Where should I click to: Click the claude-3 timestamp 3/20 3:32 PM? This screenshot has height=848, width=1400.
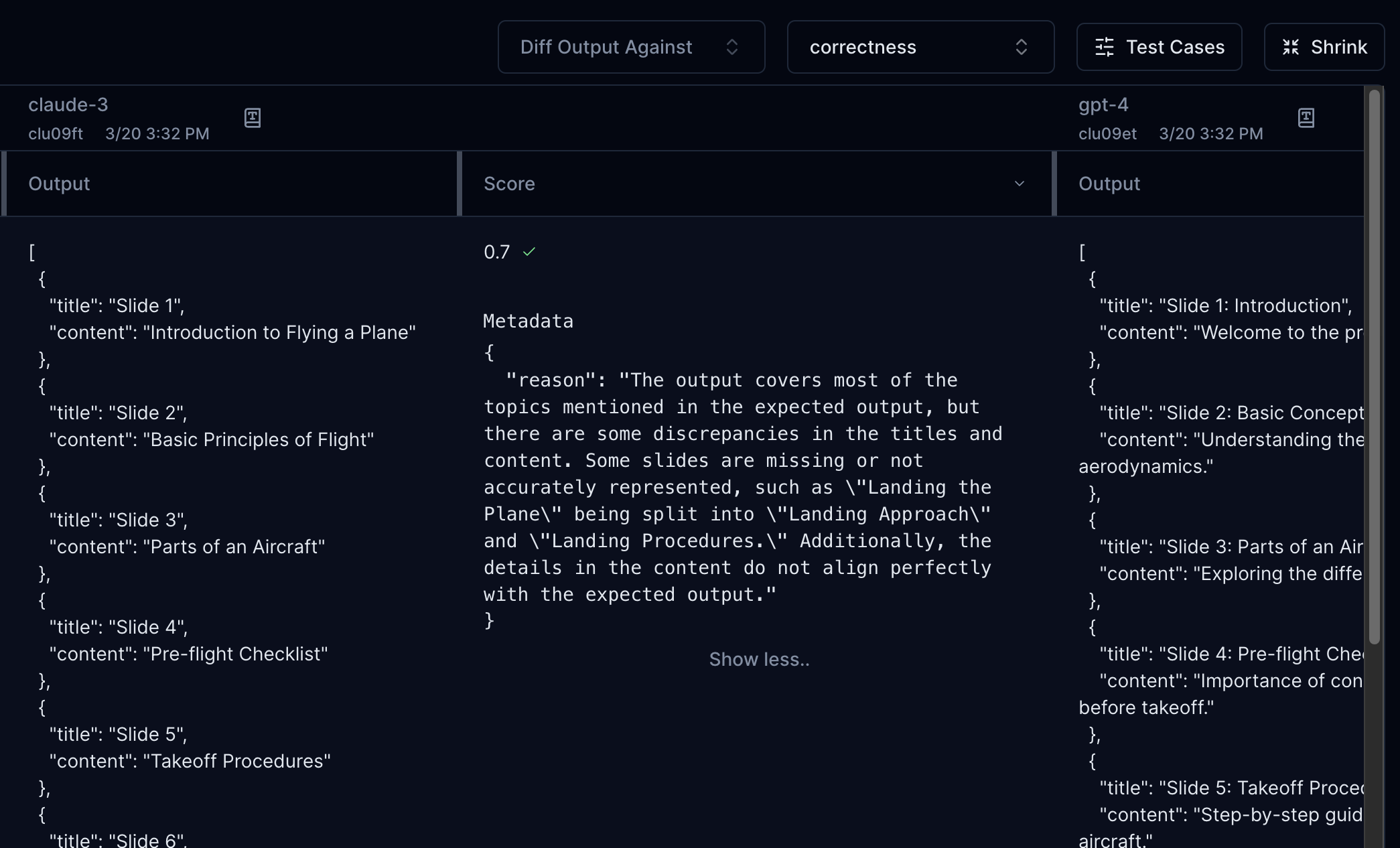(157, 134)
